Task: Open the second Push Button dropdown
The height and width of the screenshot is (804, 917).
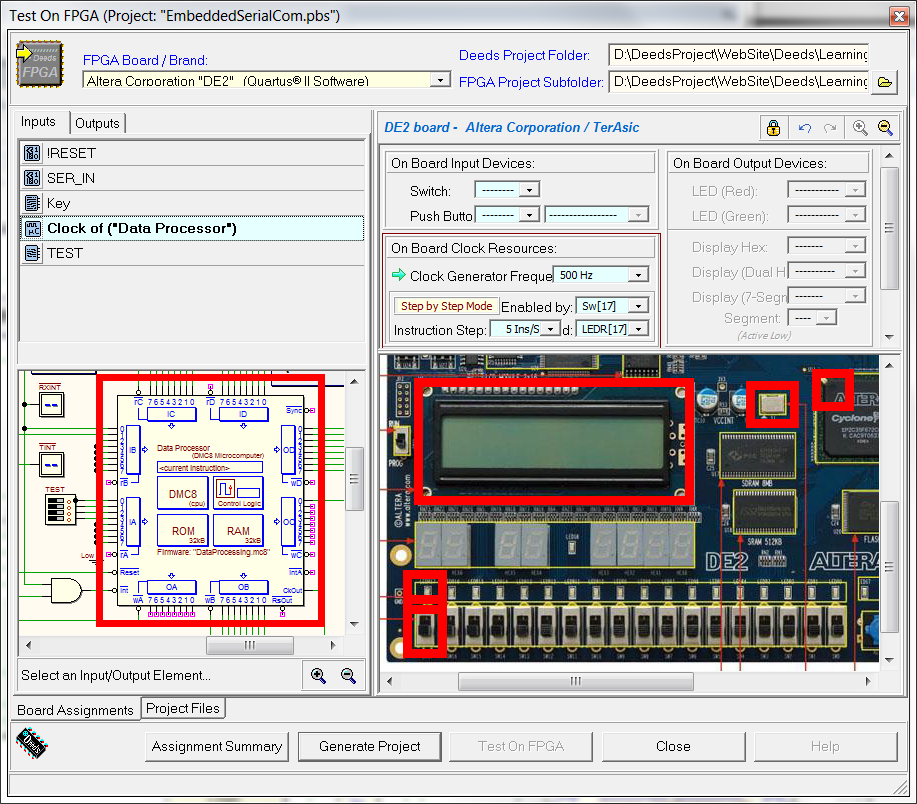Action: click(x=639, y=215)
